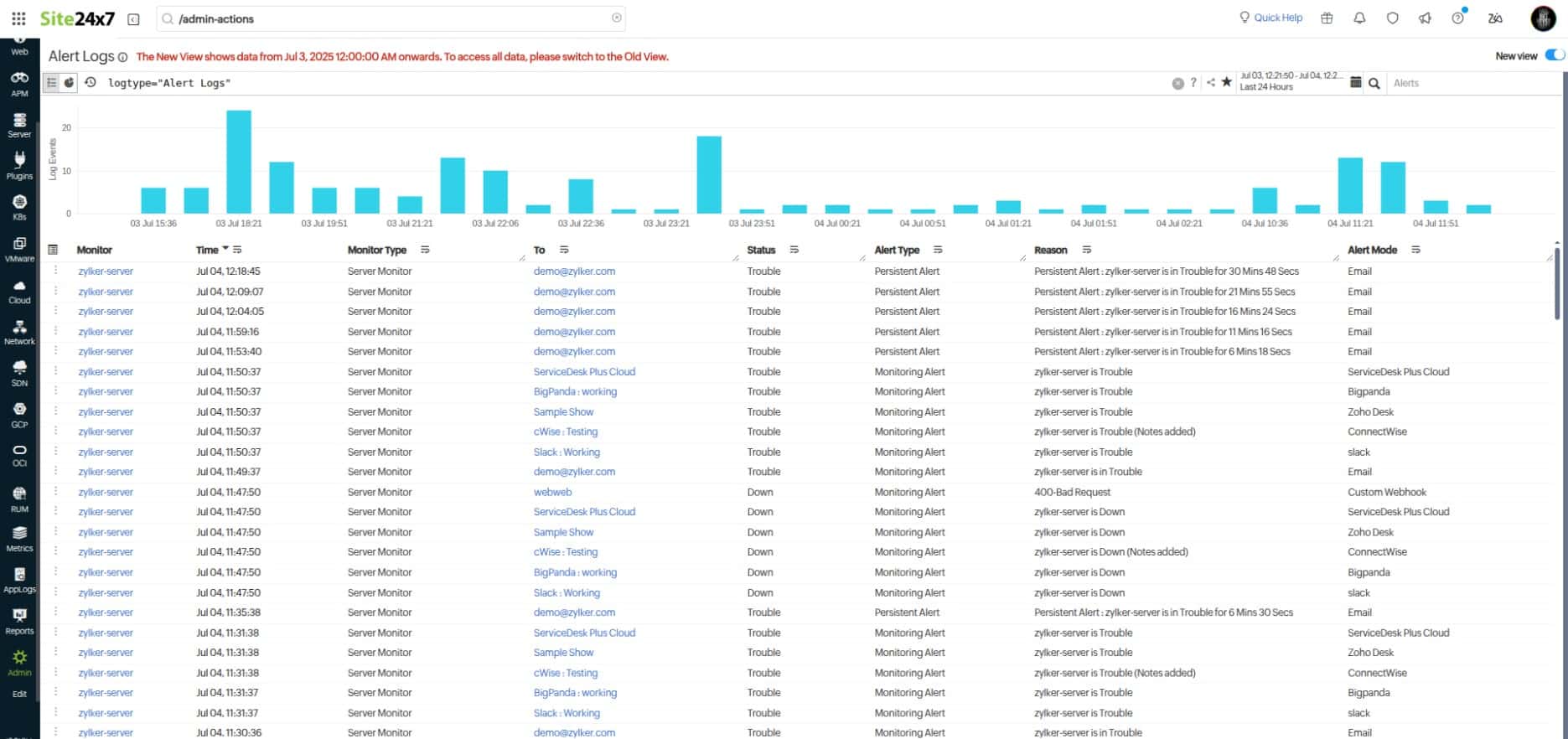Viewport: 1568px width, 739px height.
Task: Open the announcements megaphone icon
Action: coord(1425,18)
